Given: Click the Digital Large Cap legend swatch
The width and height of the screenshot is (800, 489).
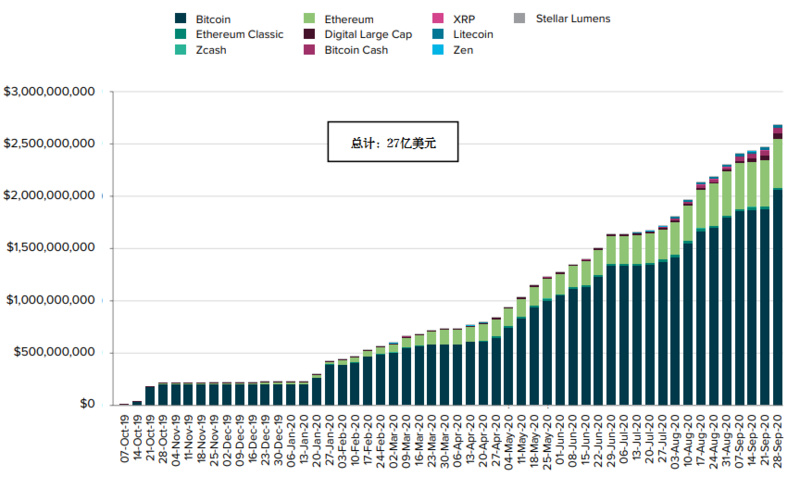Looking at the screenshot, I should tap(309, 34).
